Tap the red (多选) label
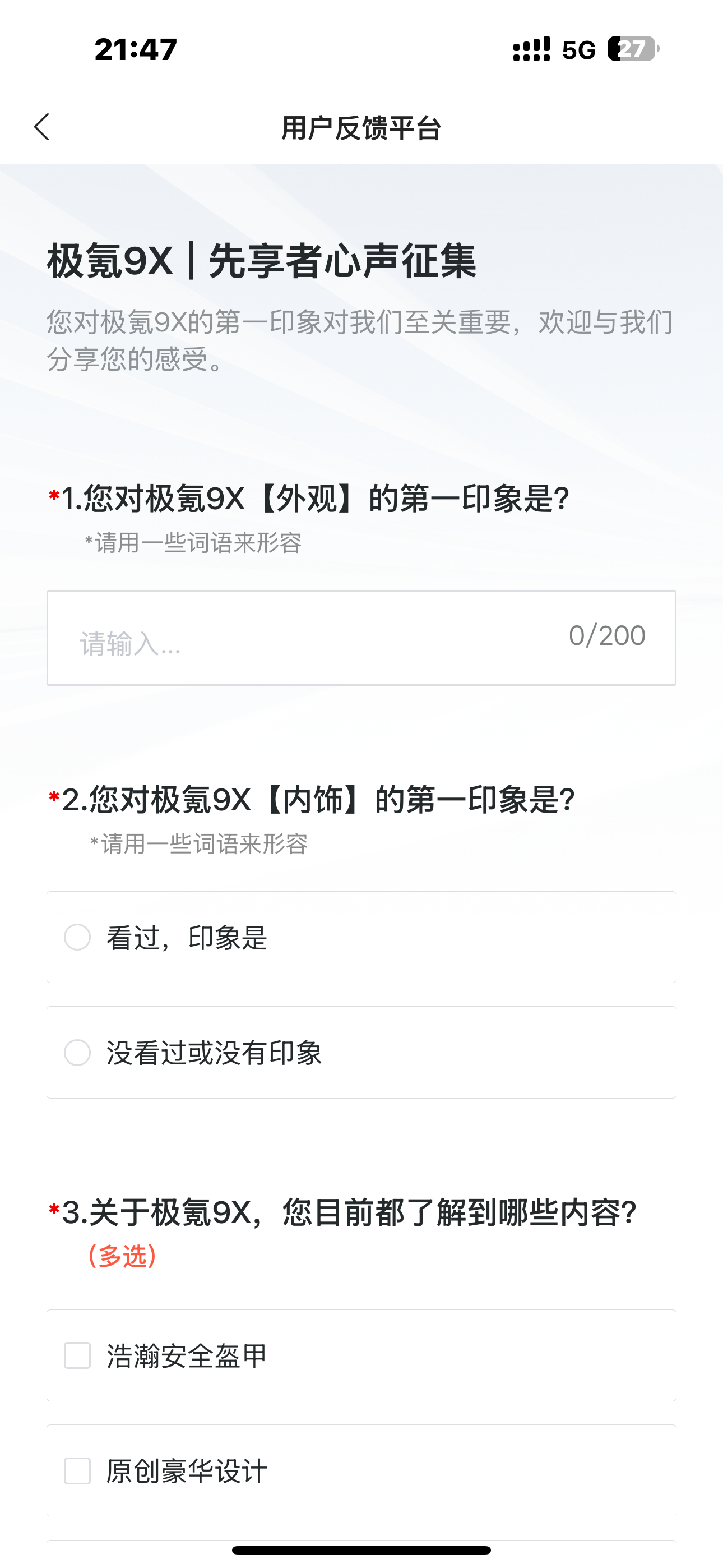Image resolution: width=723 pixels, height=1568 pixels. (x=122, y=1256)
